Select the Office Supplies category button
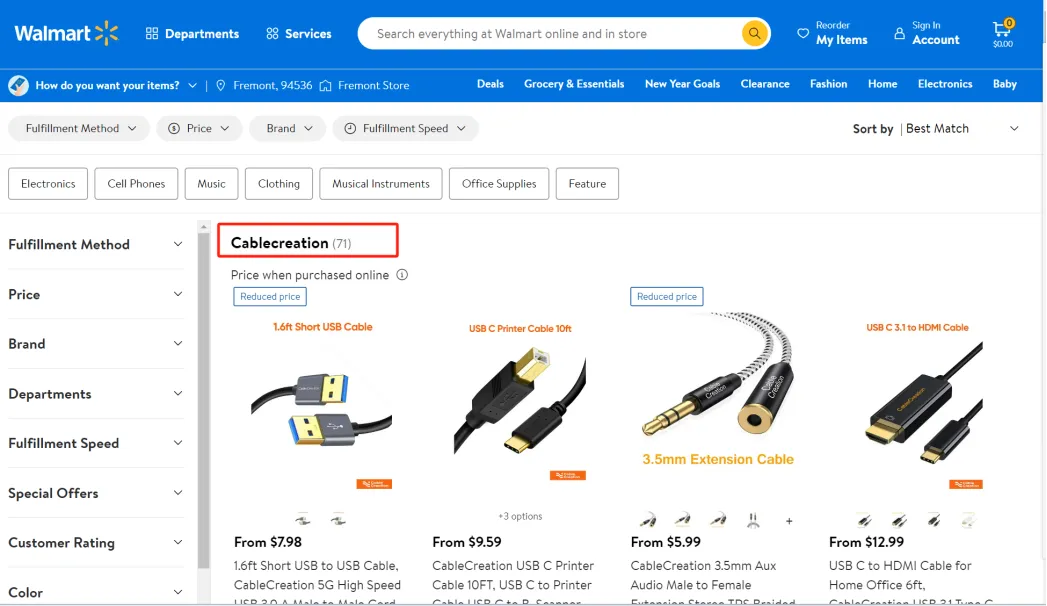The image size is (1047, 606). pos(499,184)
